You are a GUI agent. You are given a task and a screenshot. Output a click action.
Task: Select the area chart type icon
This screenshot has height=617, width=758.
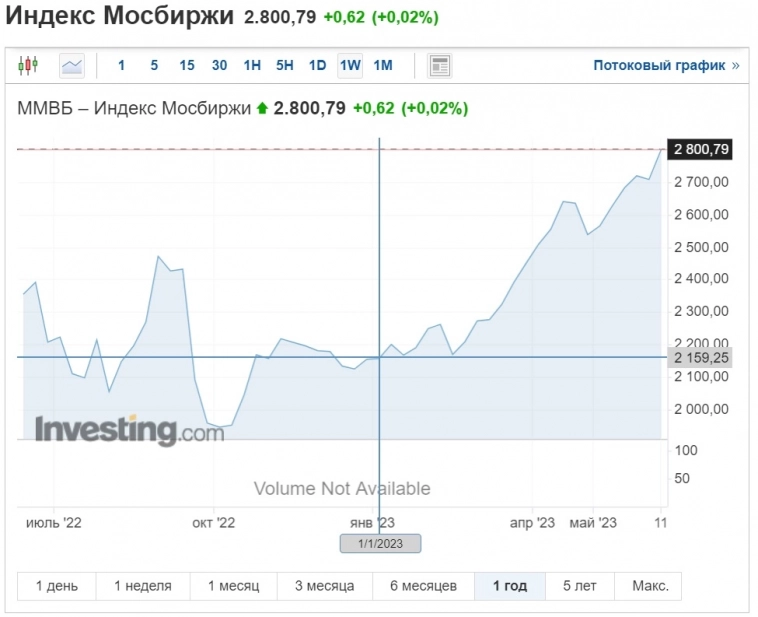[x=72, y=66]
